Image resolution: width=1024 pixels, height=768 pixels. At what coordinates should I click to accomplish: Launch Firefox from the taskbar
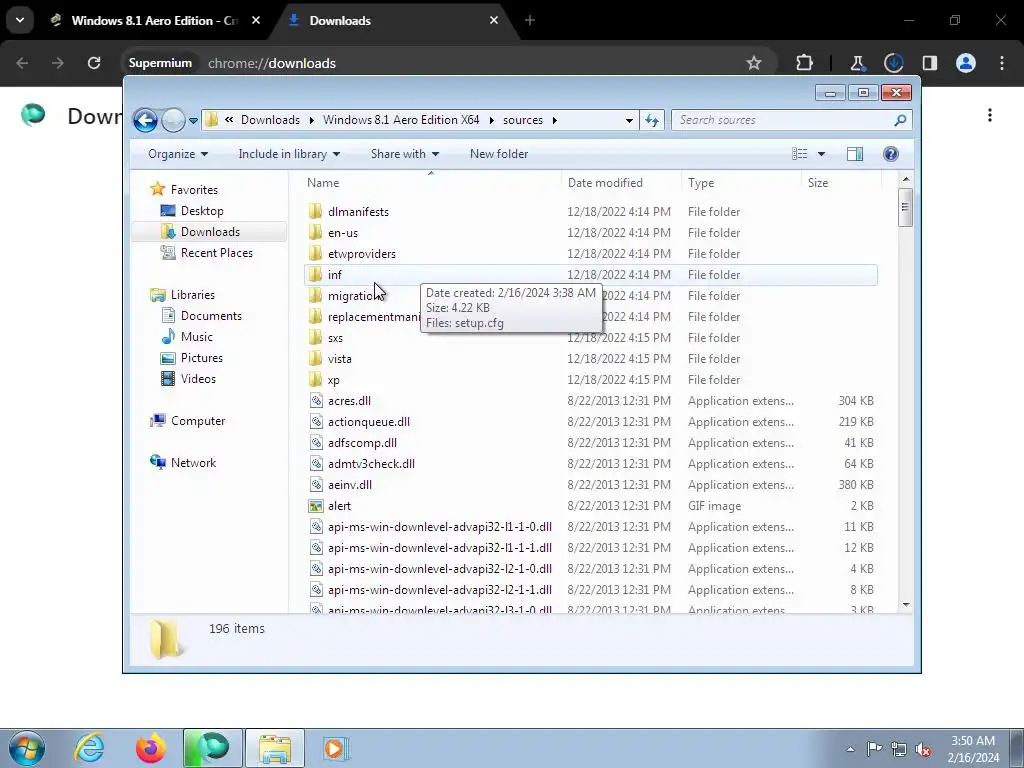tap(150, 748)
